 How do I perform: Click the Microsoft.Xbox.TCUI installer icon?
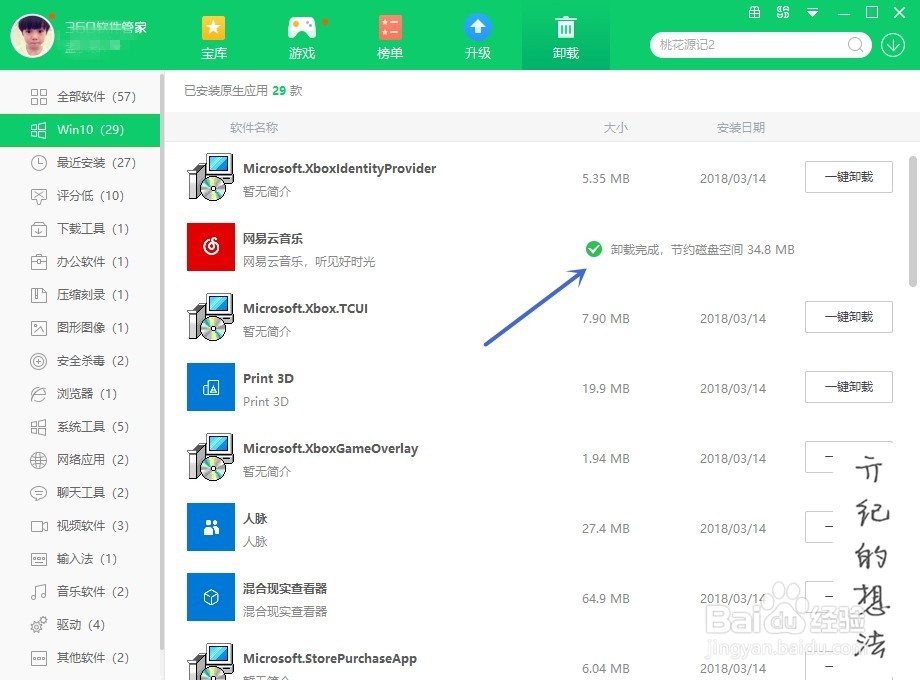coord(211,317)
